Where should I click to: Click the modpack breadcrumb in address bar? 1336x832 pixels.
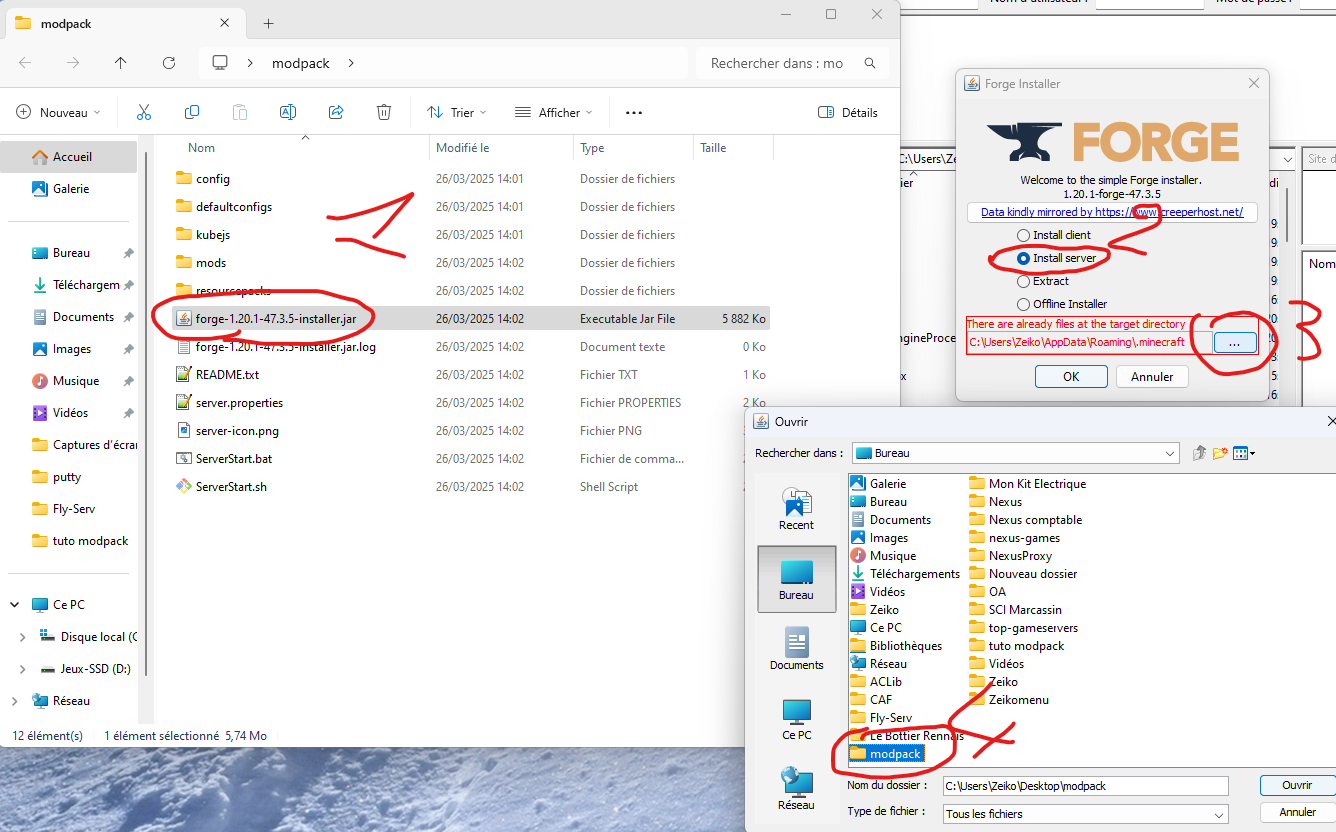click(301, 63)
